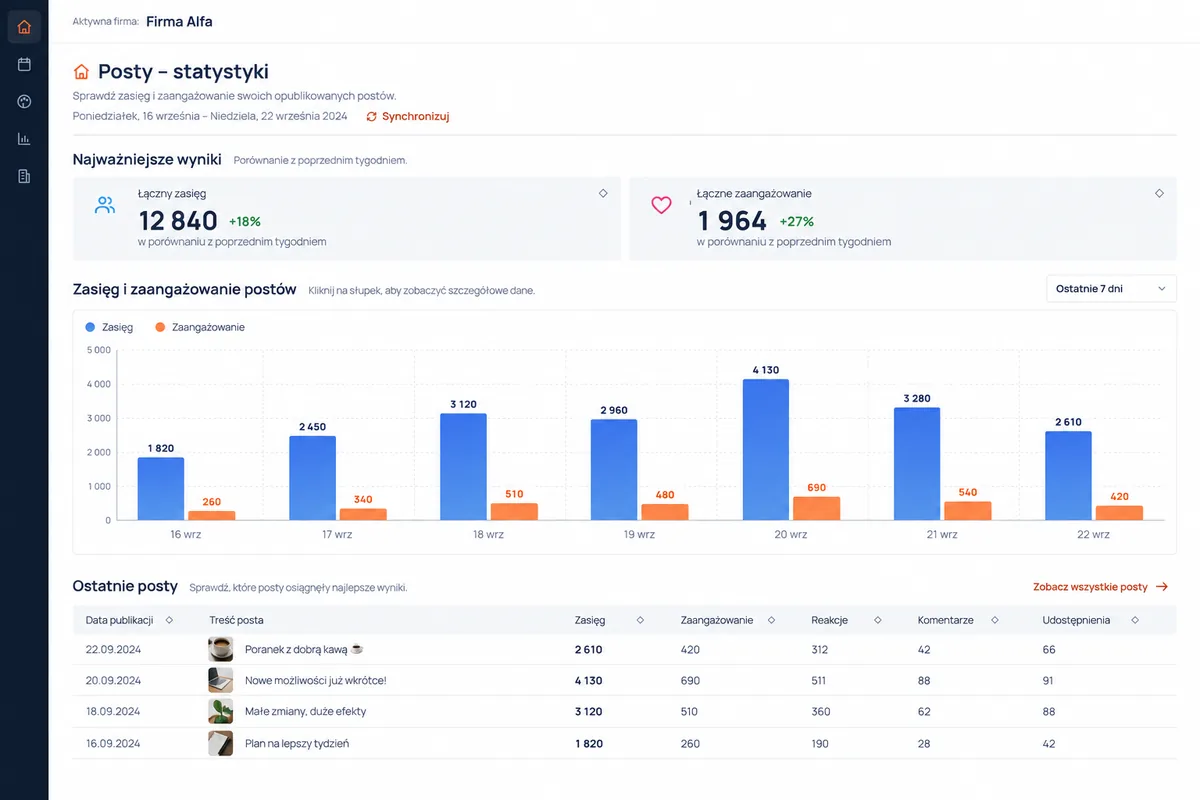Screen dimensions: 1200x800
Task: Open the document report icon in sidebar
Action: 24,177
